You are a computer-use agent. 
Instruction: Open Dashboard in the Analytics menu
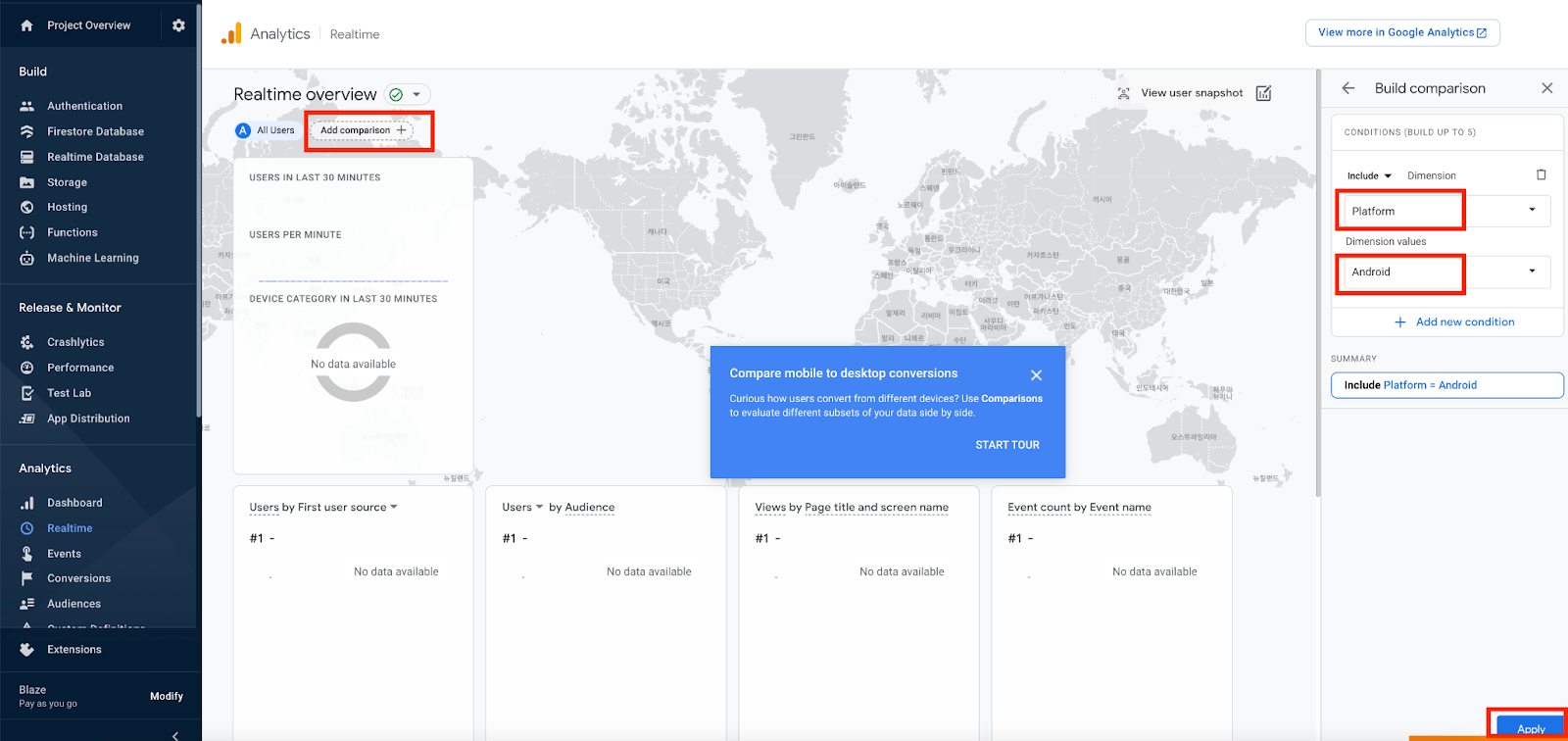click(74, 503)
